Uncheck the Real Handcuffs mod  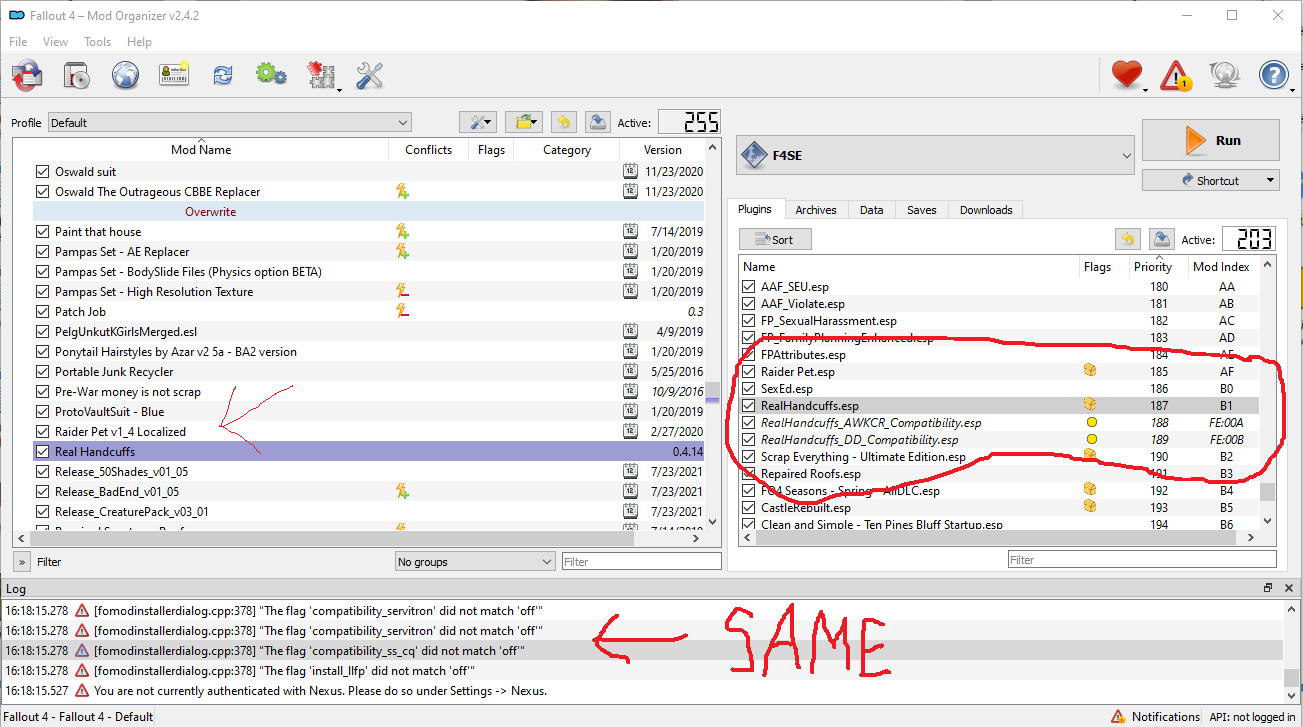(42, 451)
